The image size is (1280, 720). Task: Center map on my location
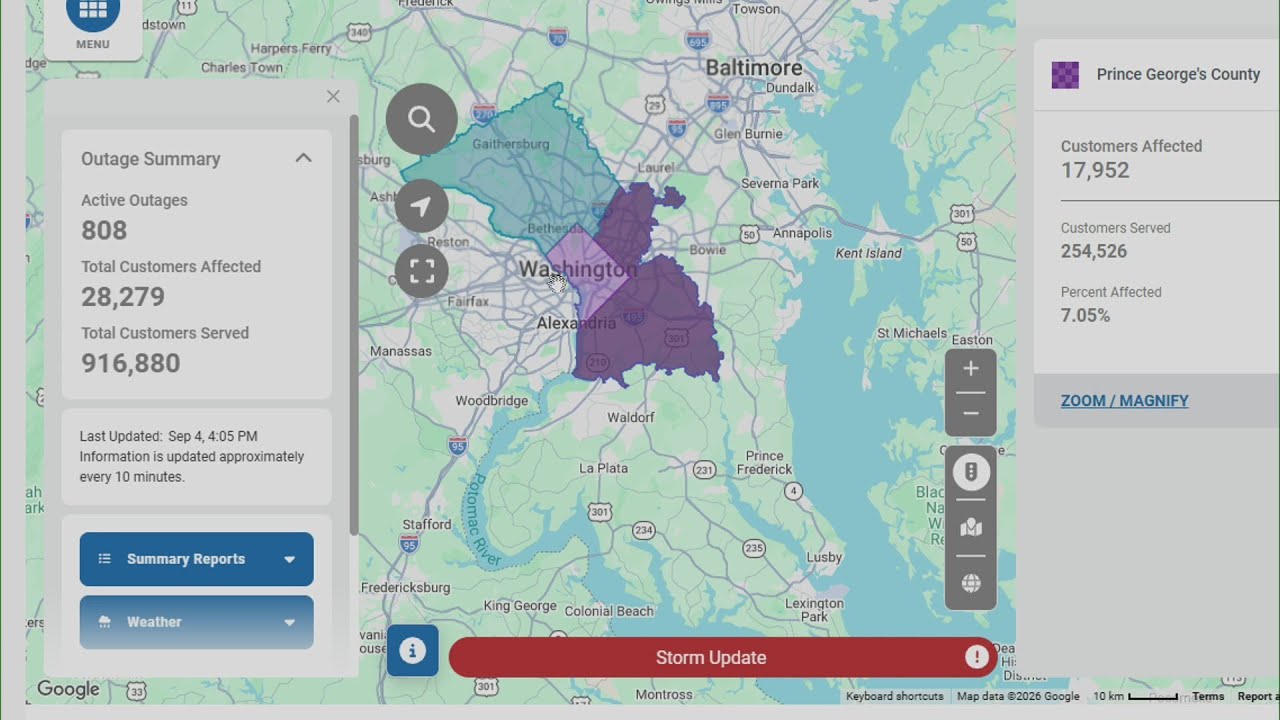pyautogui.click(x=422, y=206)
